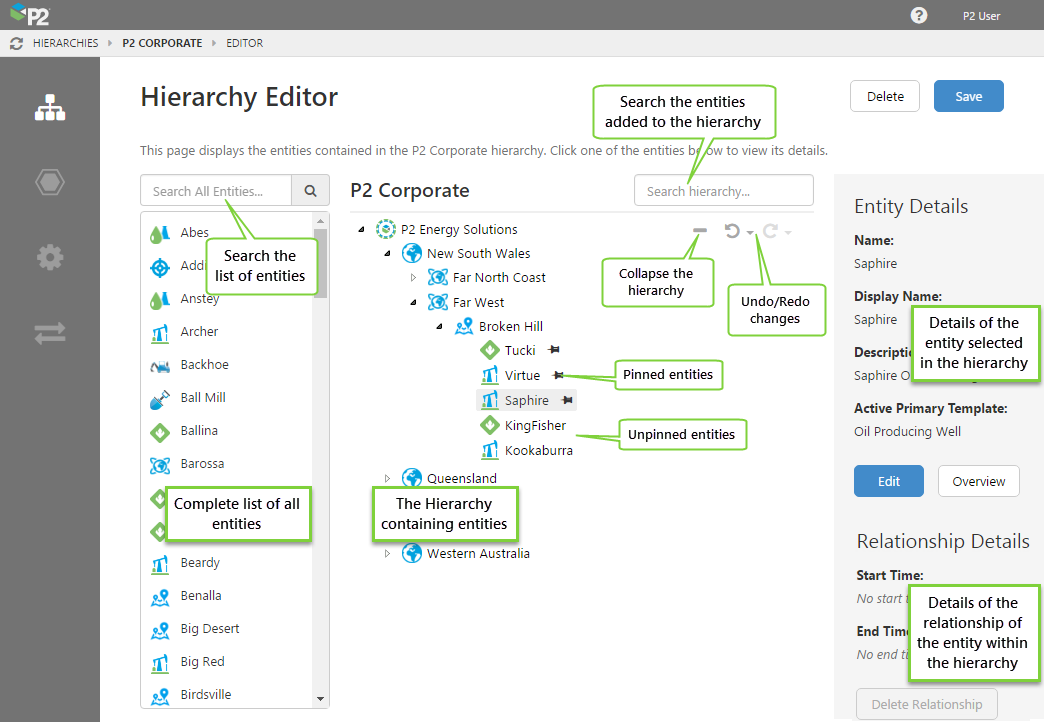Click the Search hierarchy input field
Viewport: 1044px width, 722px height.
point(723,191)
